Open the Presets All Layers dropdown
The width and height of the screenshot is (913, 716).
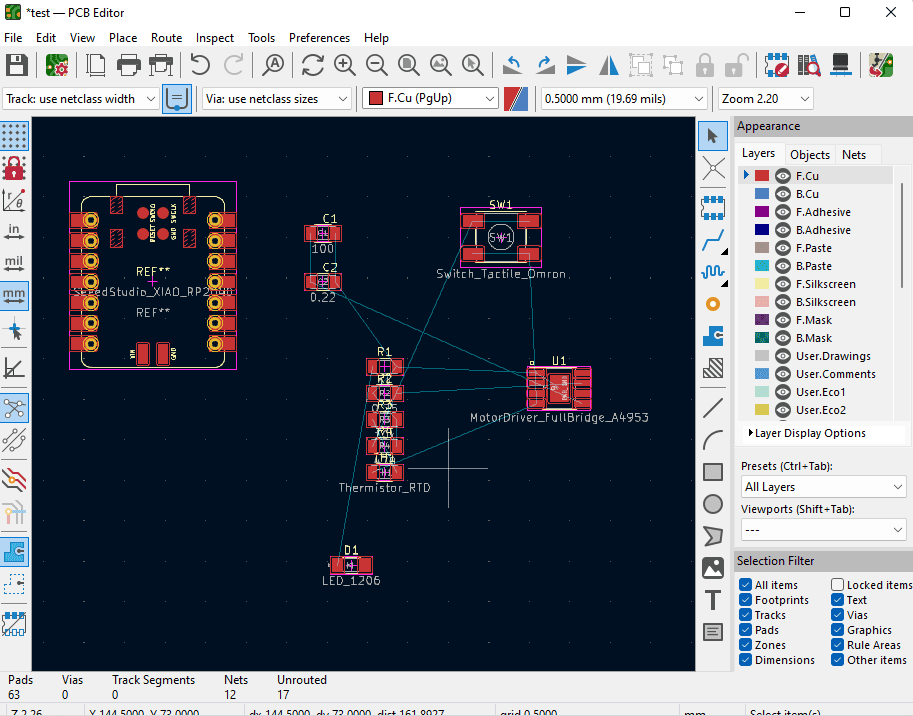823,487
